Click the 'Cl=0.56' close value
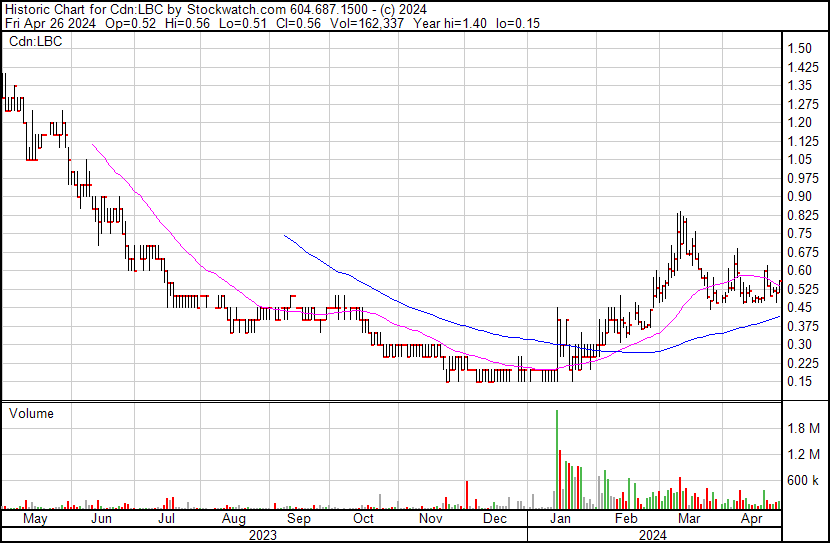Screen dimensions: 830x543 (x=298, y=23)
